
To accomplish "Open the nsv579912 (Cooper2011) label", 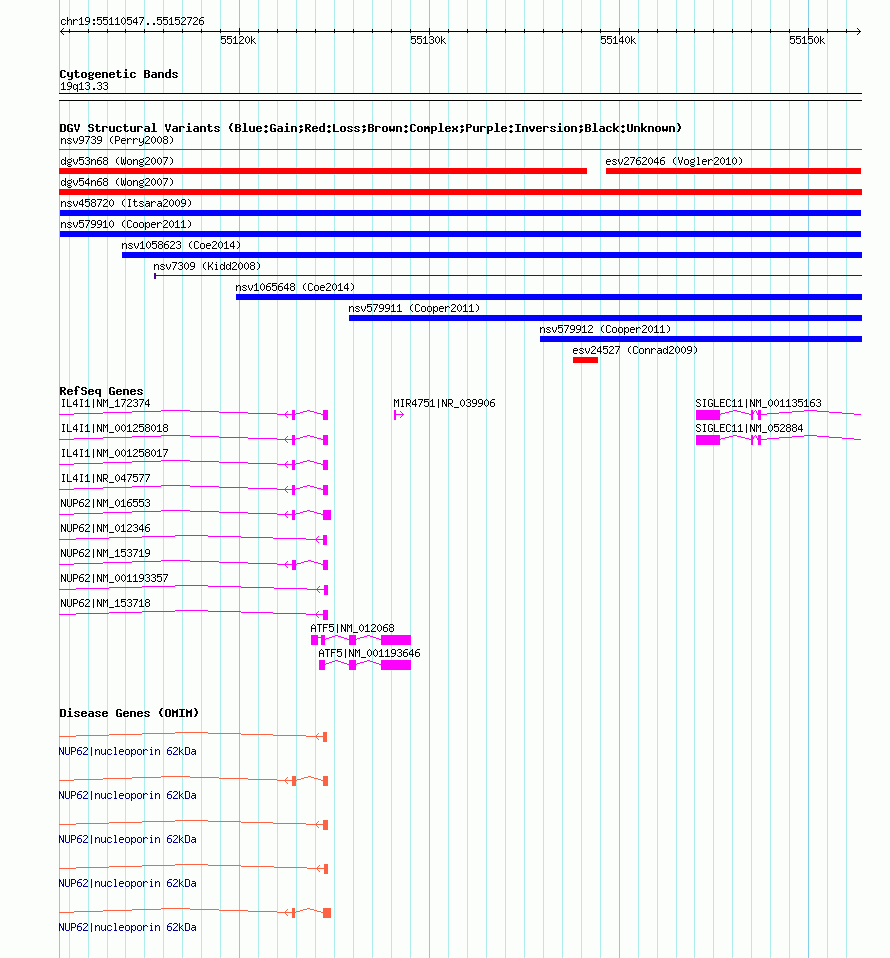I will click(x=605, y=329).
